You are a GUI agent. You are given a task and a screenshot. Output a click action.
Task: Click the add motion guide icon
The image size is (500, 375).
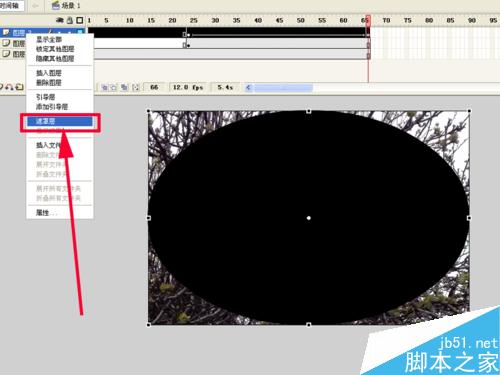(9, 87)
